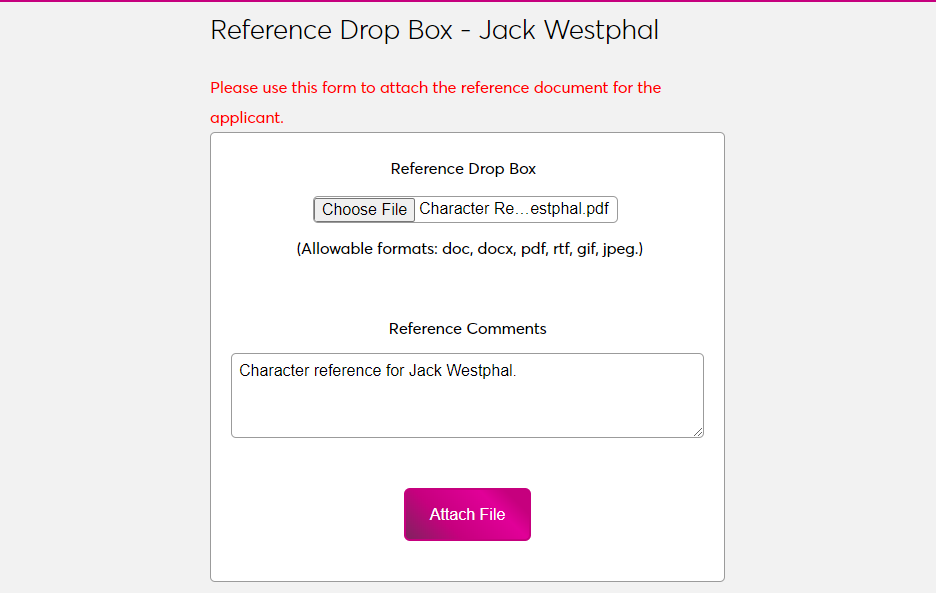This screenshot has height=593, width=936.
Task: Click the Reference Comments label
Action: (467, 329)
